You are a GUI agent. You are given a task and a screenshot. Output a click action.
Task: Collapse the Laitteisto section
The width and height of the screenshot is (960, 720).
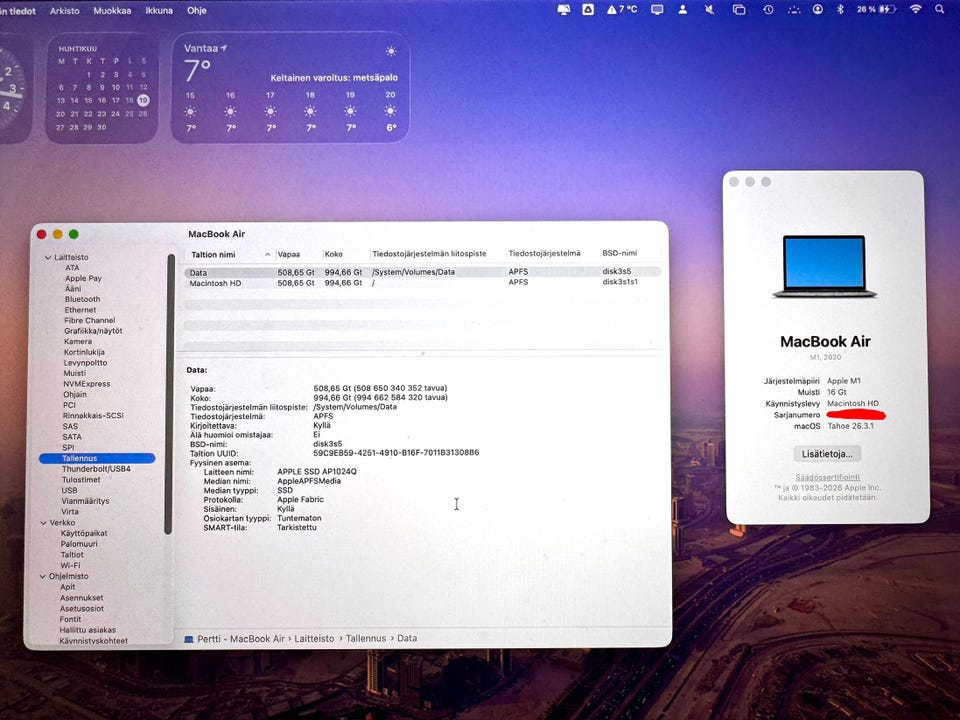point(48,258)
